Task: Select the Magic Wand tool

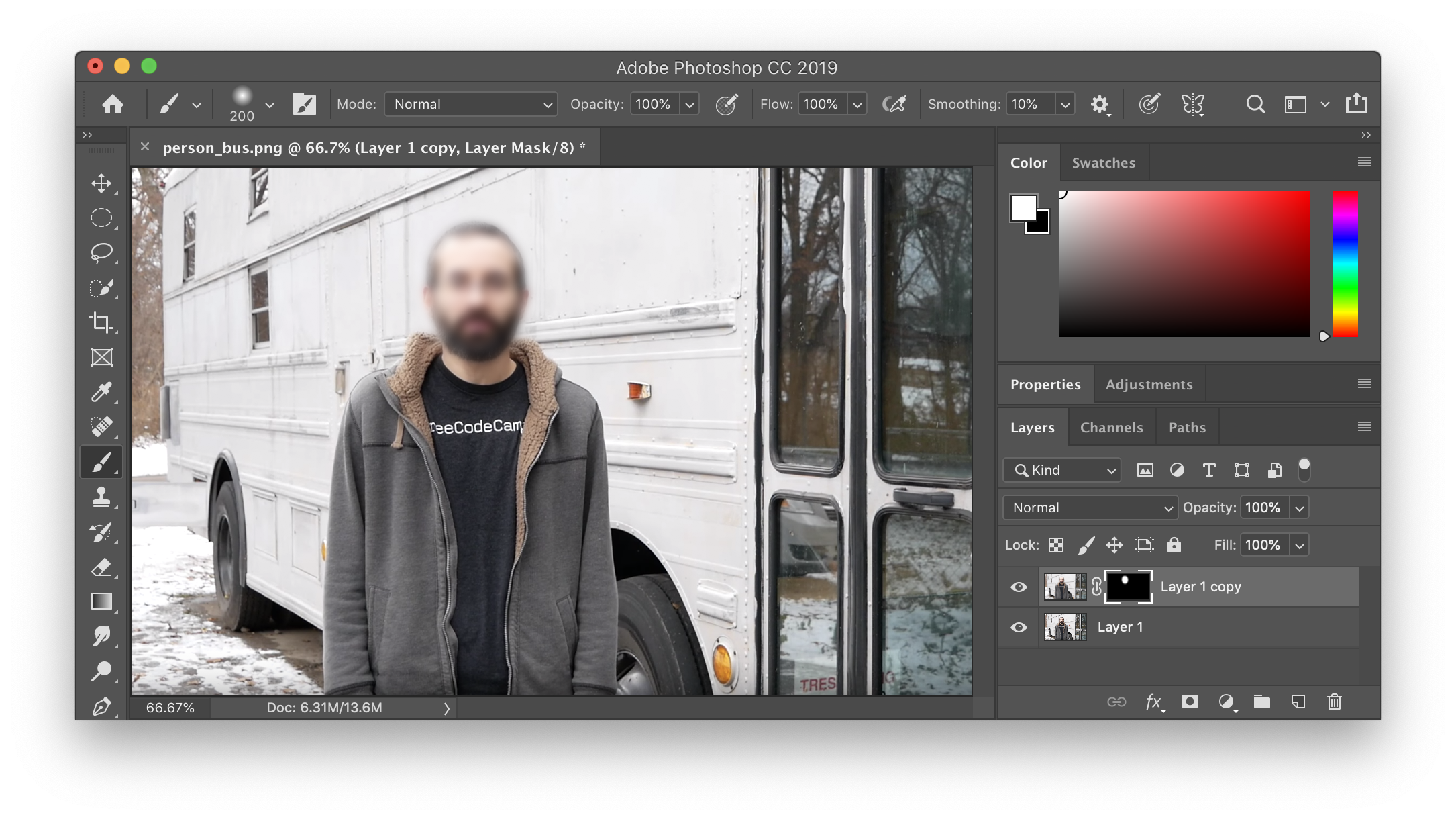Action: pos(100,289)
